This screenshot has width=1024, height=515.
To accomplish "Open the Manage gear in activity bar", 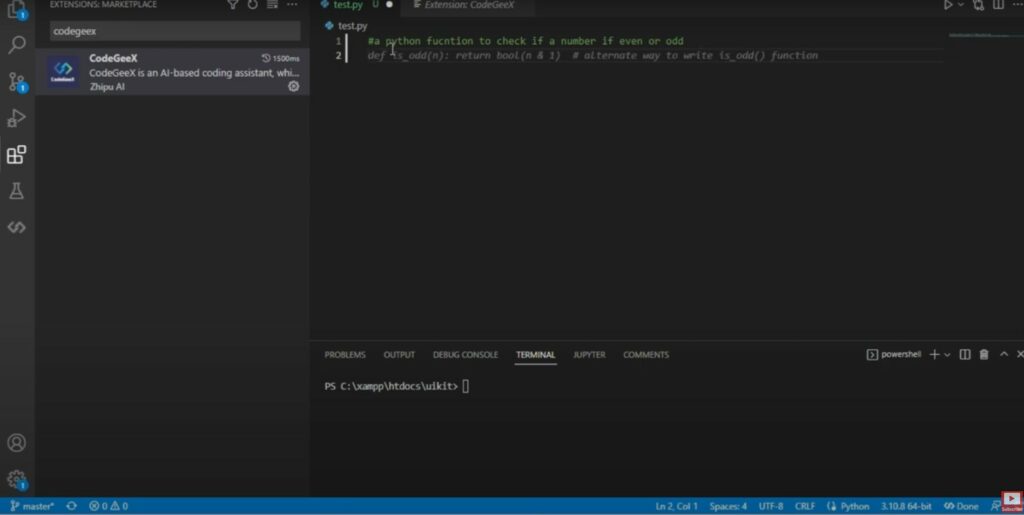I will click(x=16, y=480).
